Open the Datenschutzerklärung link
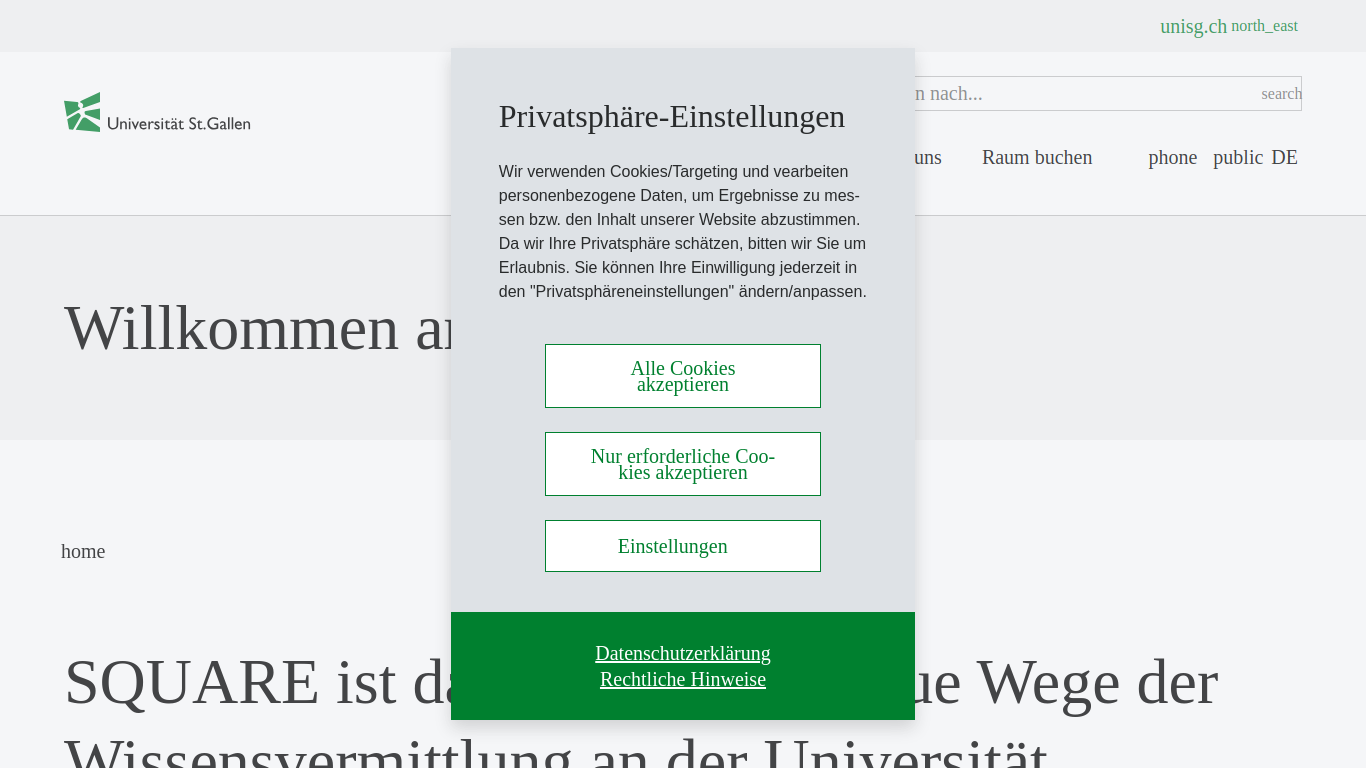1366x768 pixels. (683, 653)
